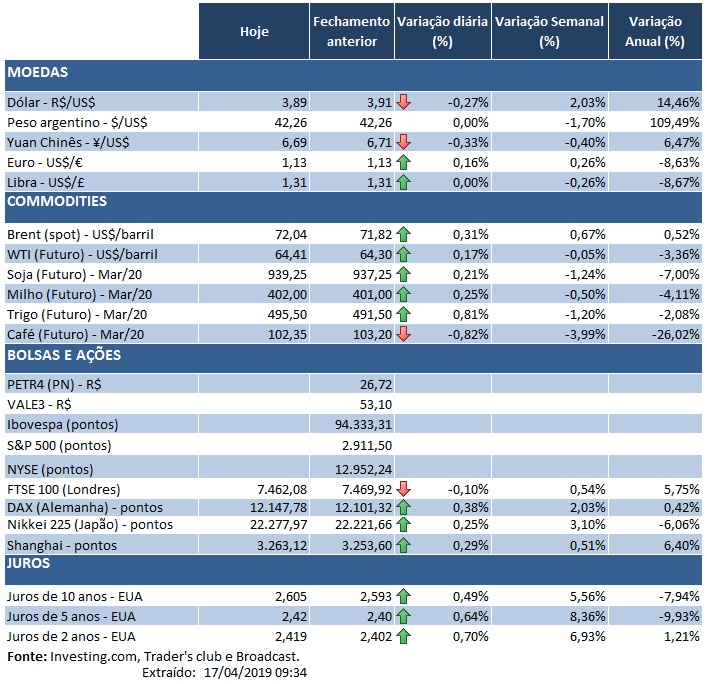Select the Fechamento anterior column header
Viewport: 707px width, 684px height.
[350, 32]
